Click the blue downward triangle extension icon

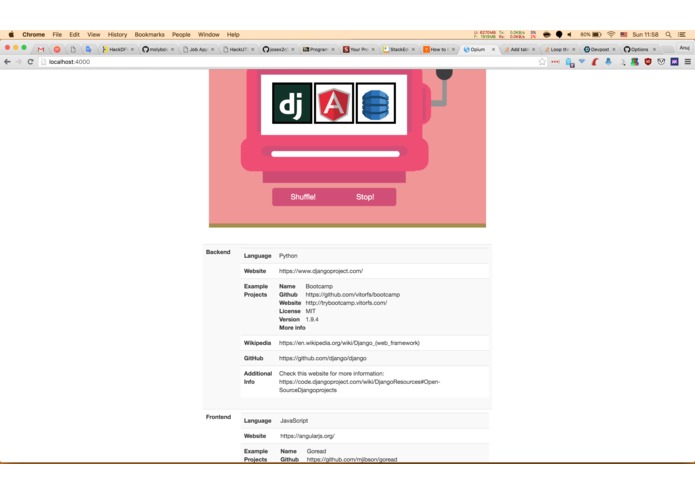582,62
